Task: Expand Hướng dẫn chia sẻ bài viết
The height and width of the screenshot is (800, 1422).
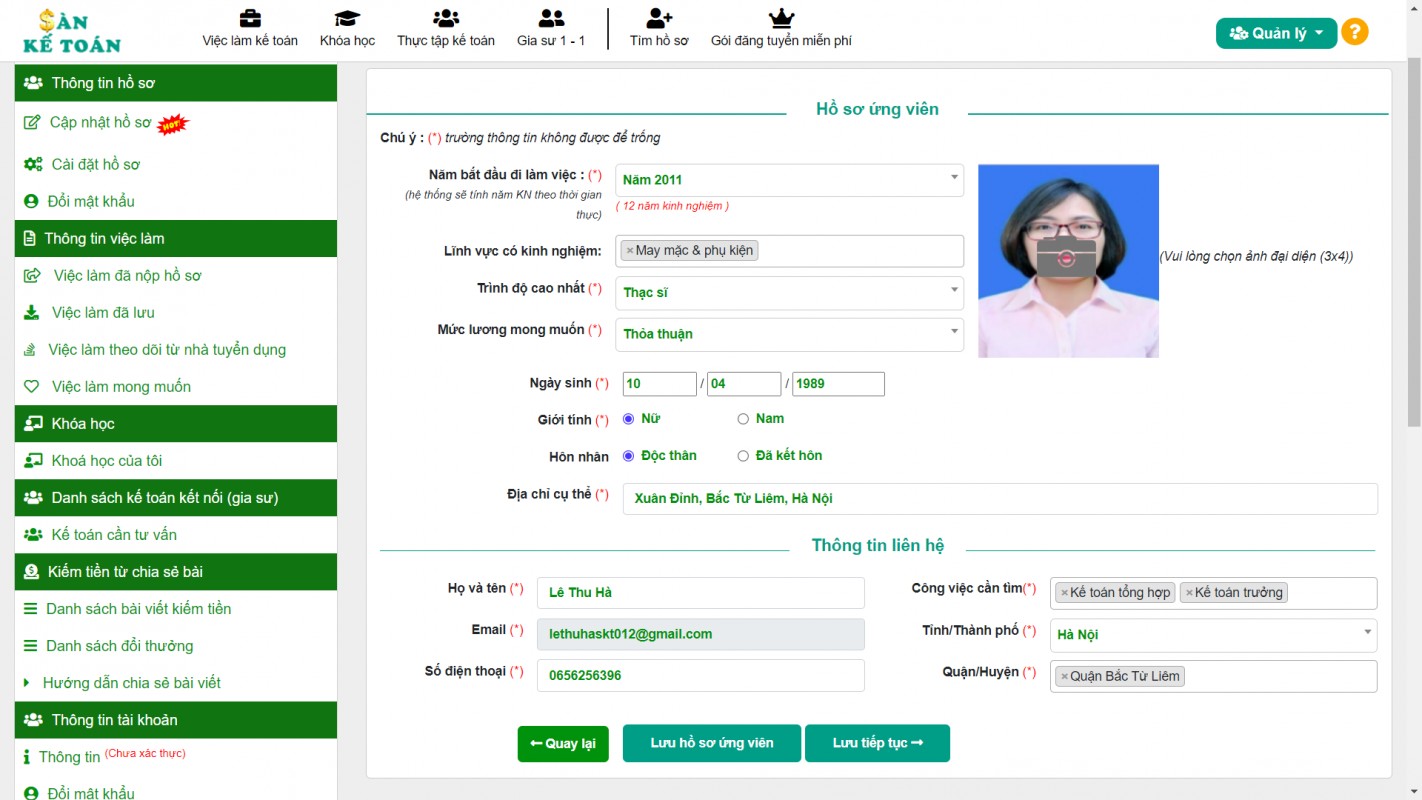Action: [x=132, y=683]
